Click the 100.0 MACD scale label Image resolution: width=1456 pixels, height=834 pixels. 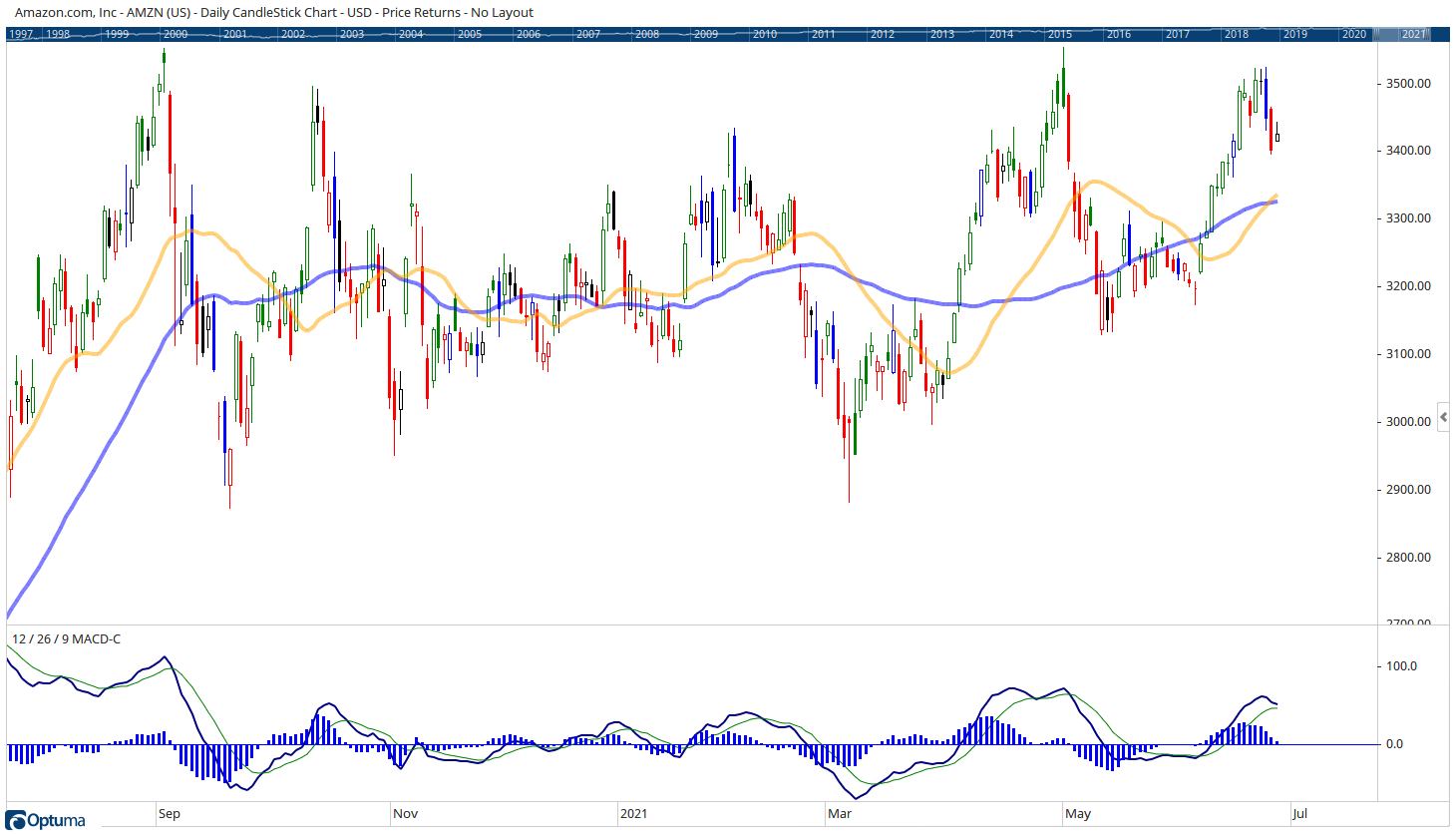coord(1401,666)
